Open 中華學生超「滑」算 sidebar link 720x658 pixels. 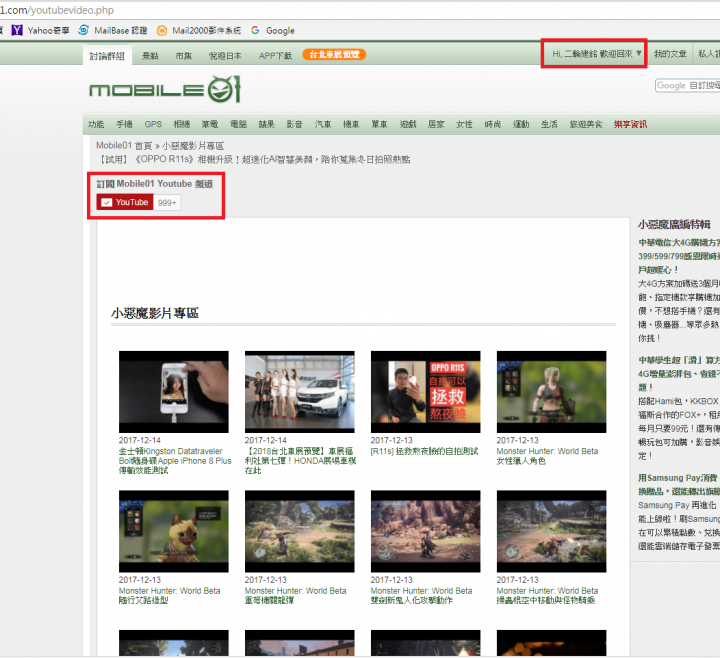pos(679,374)
